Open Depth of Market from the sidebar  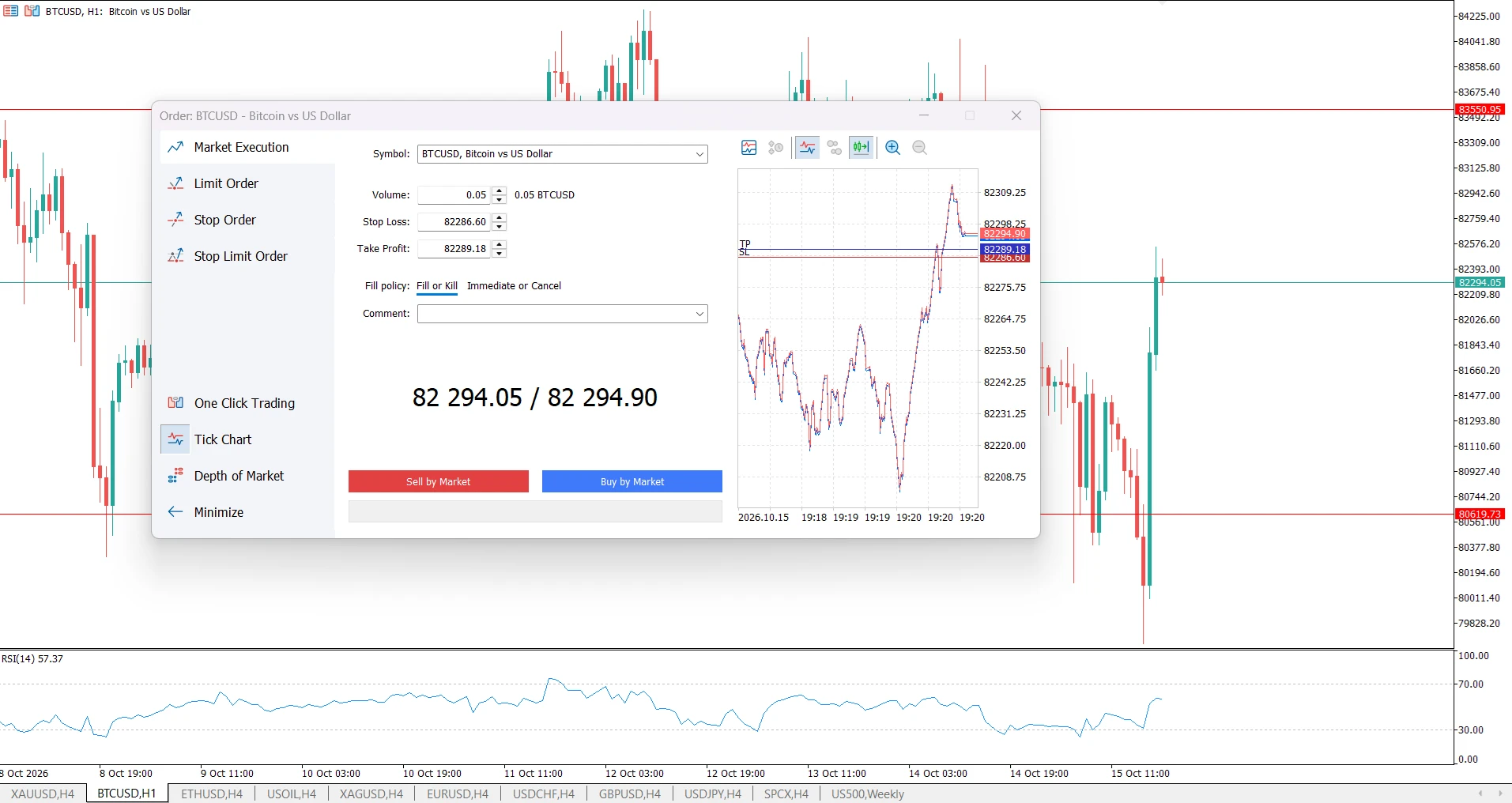[247, 476]
